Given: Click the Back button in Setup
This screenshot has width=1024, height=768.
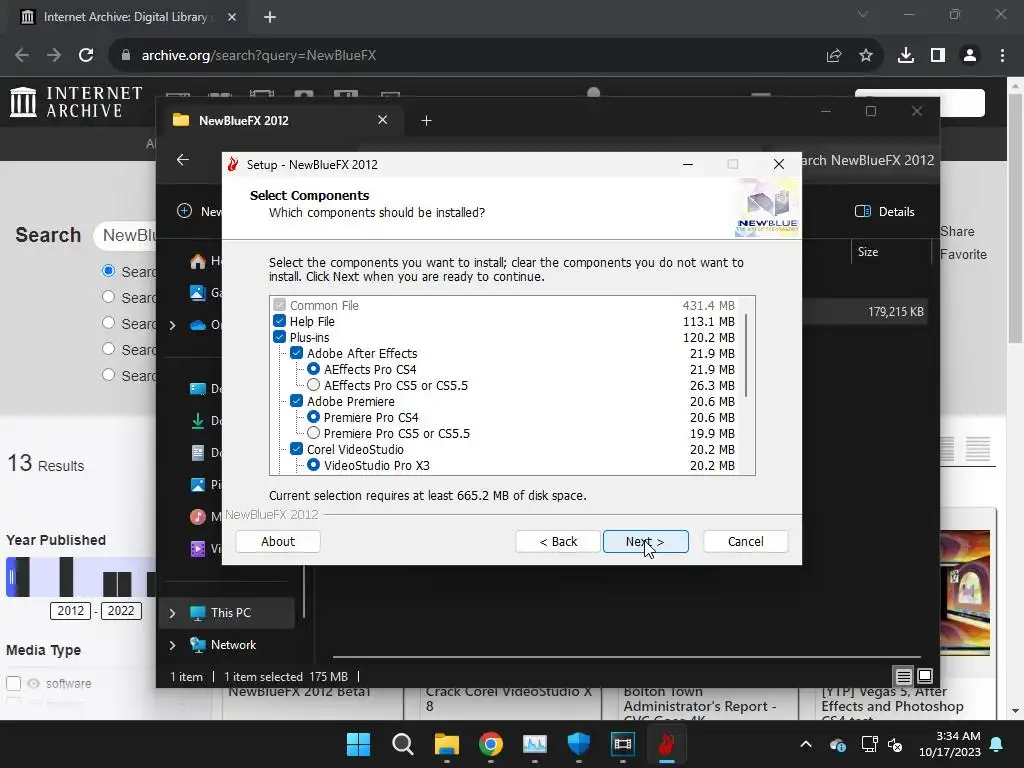Looking at the screenshot, I should pos(558,541).
